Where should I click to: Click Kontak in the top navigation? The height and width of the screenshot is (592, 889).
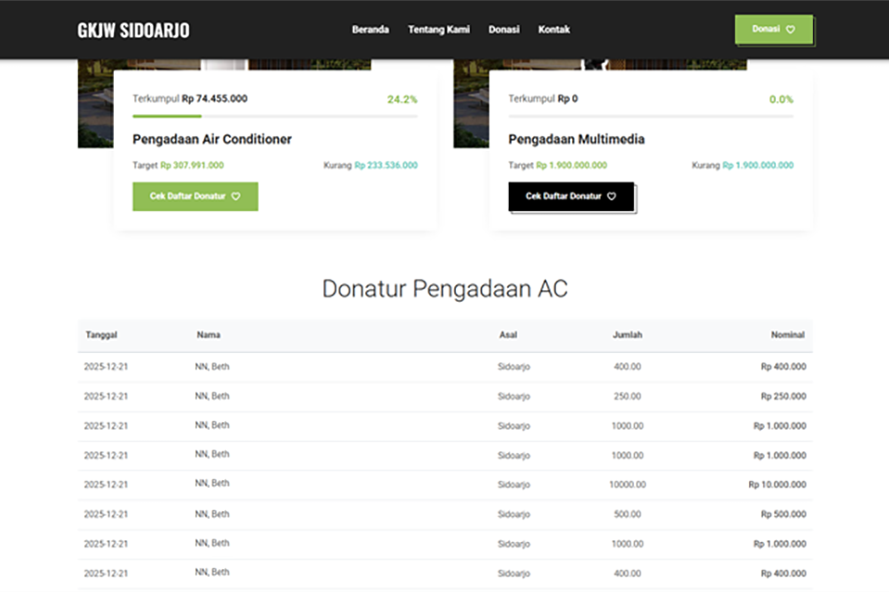[554, 30]
